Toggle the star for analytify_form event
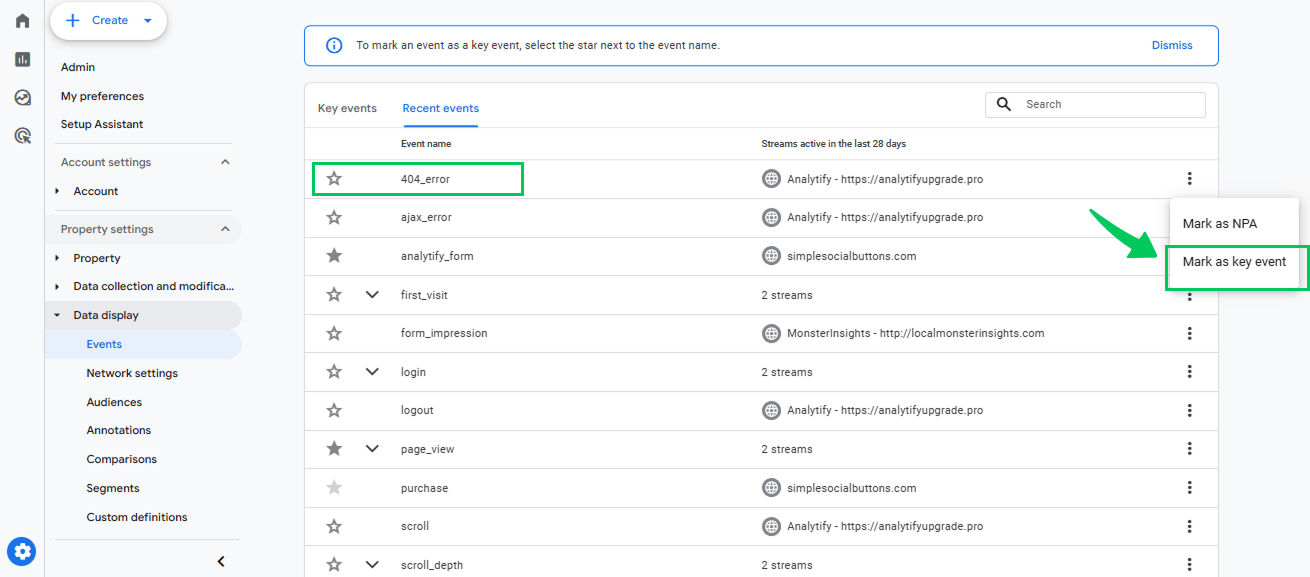Screen dimensions: 1310x577 pos(334,256)
